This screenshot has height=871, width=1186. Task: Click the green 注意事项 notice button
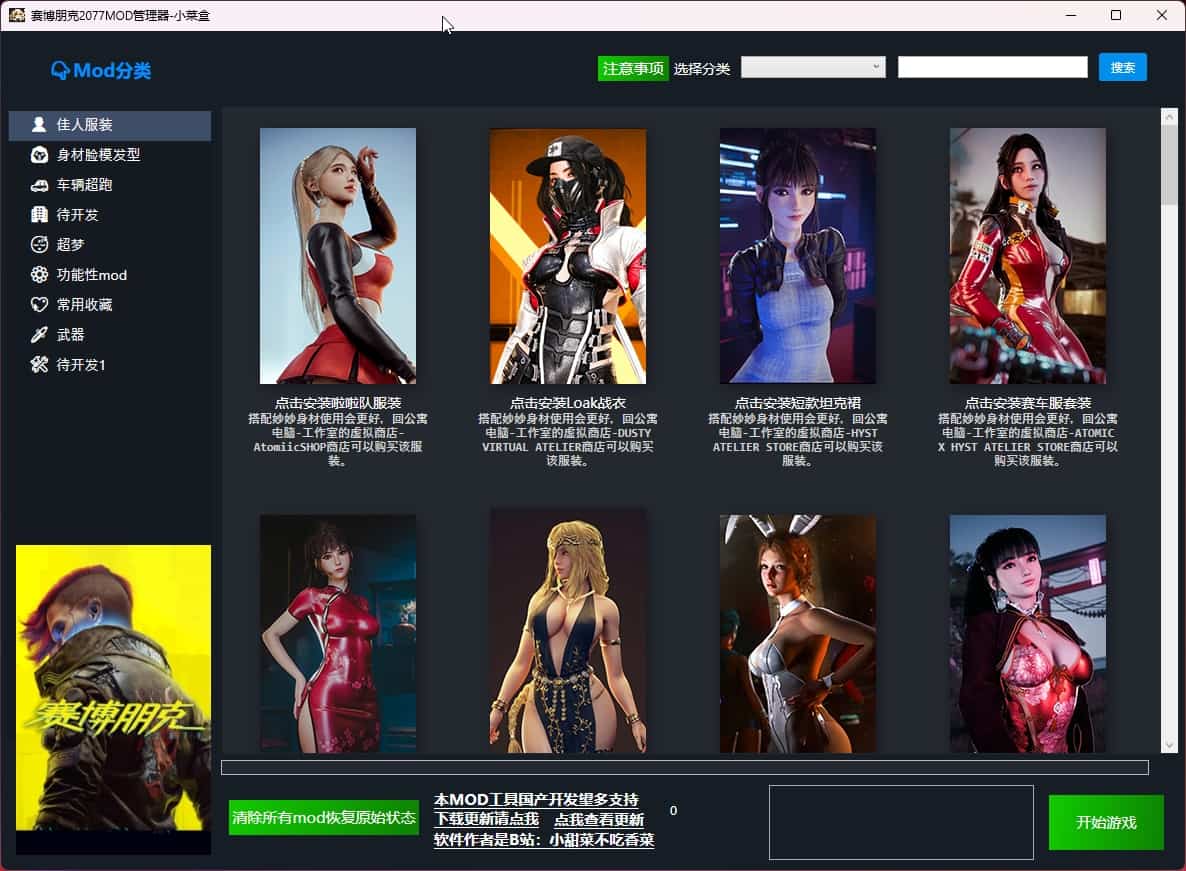633,68
